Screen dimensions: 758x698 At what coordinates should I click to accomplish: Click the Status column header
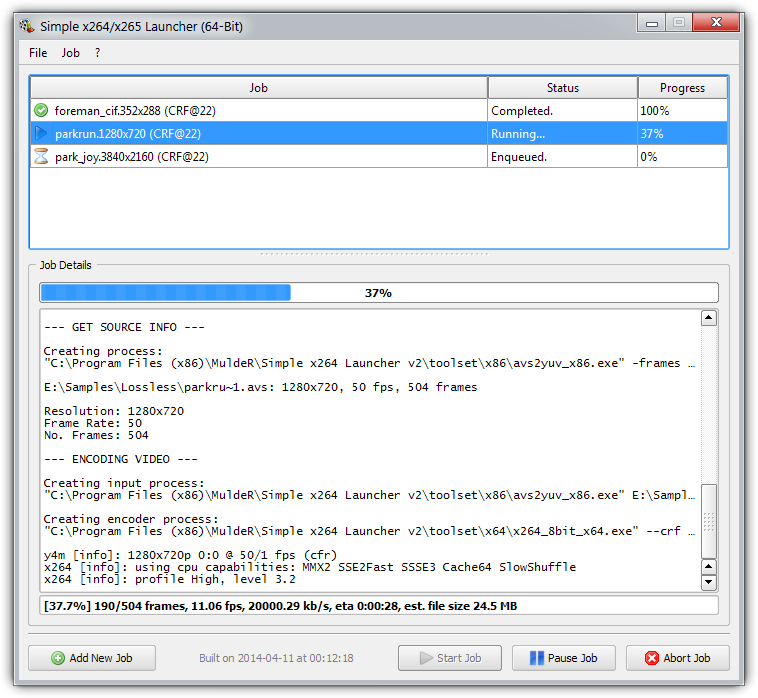[x=563, y=87]
